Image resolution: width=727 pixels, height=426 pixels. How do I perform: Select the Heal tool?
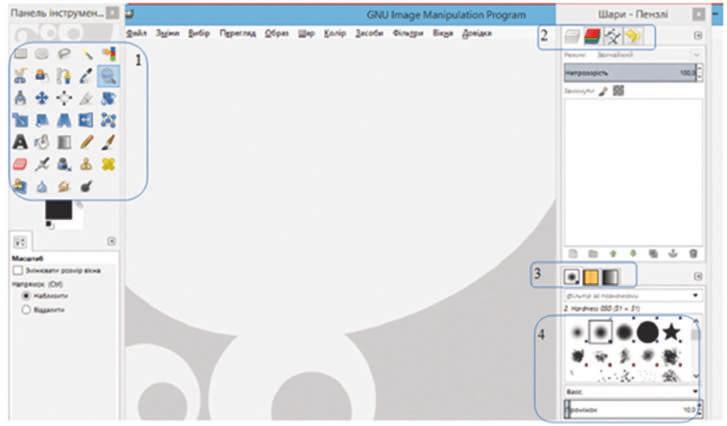point(108,164)
